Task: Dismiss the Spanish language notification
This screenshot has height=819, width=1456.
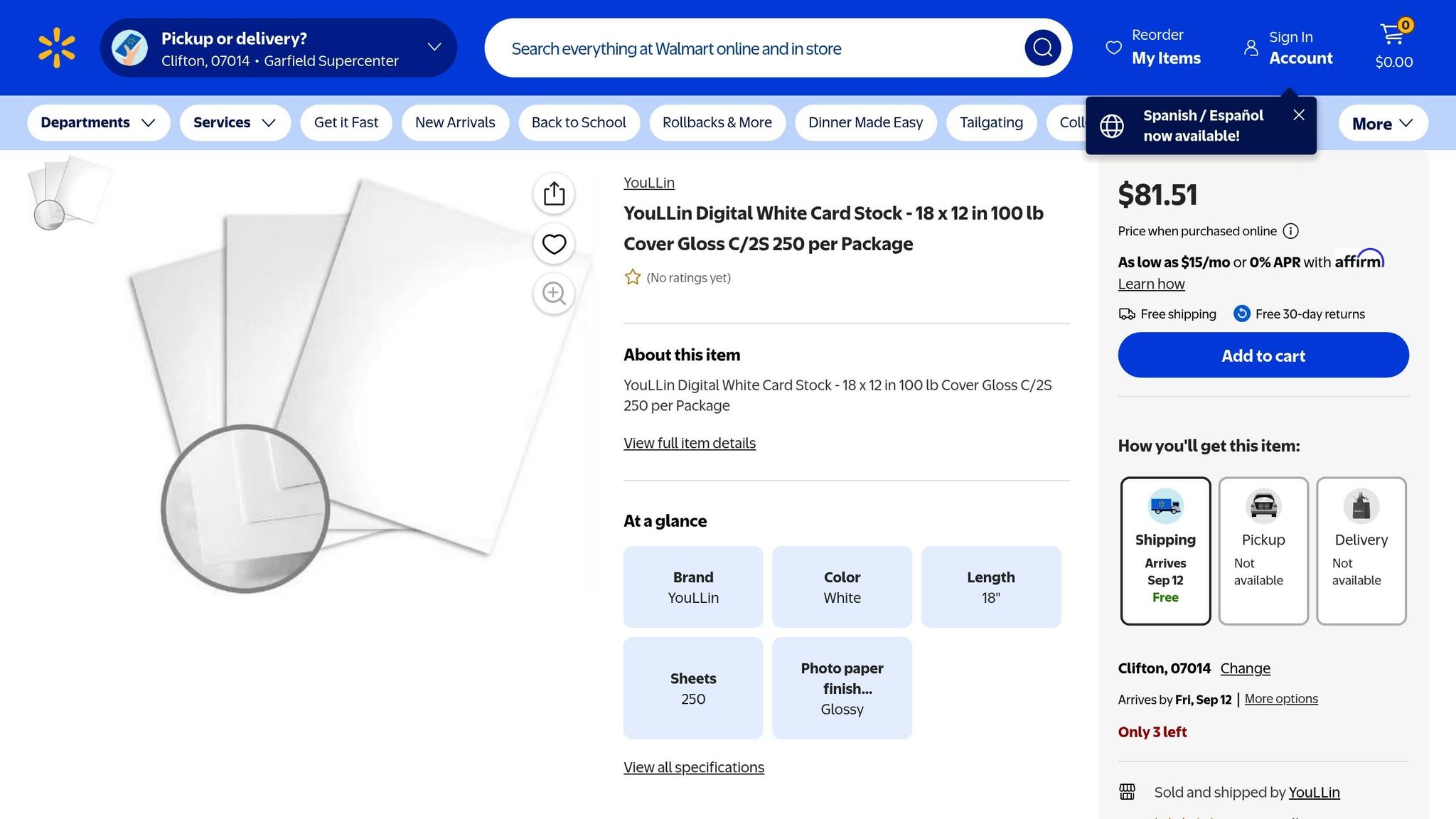Action: point(1298,115)
